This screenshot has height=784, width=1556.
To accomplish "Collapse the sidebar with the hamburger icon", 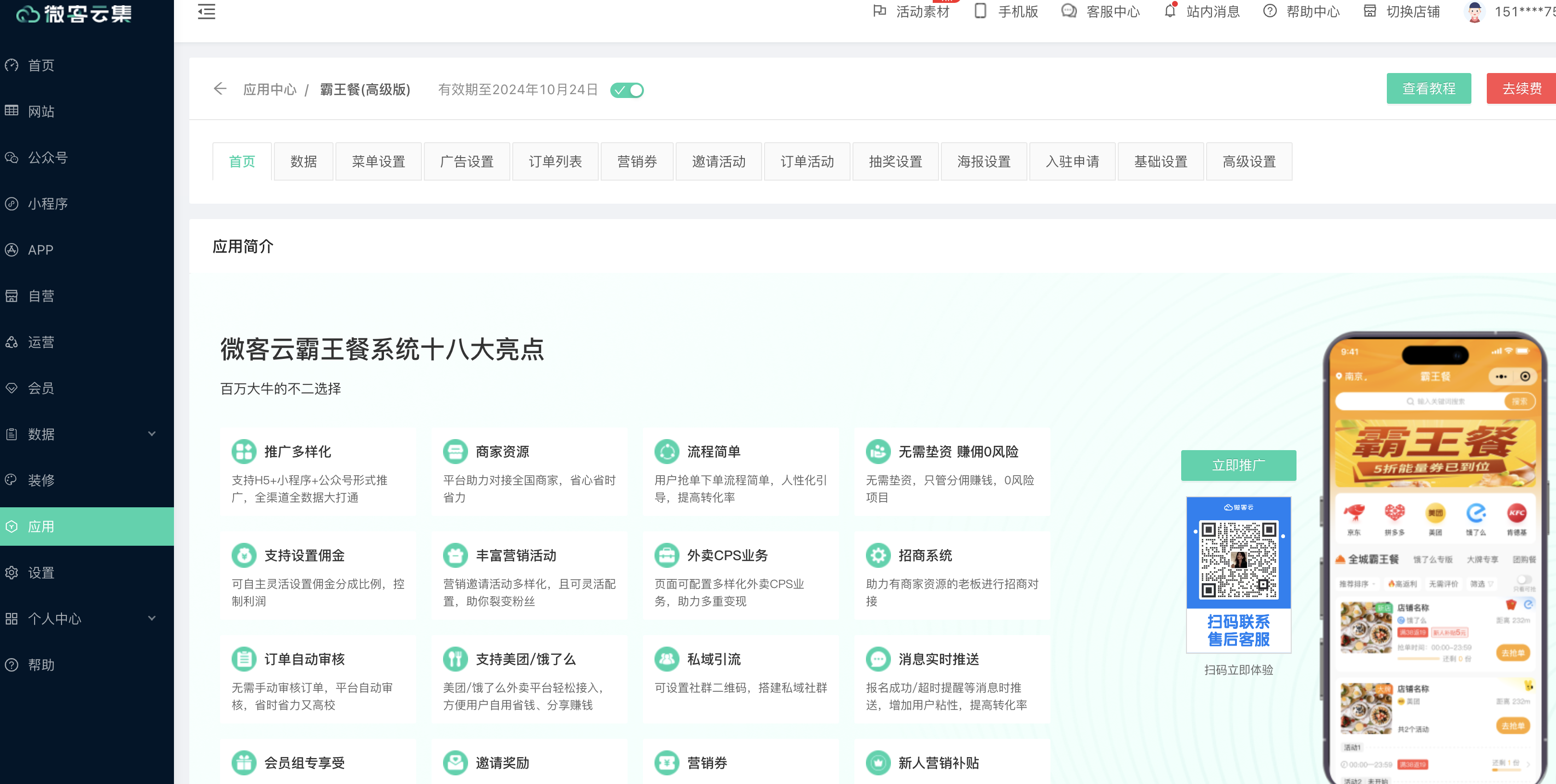I will pyautogui.click(x=207, y=12).
